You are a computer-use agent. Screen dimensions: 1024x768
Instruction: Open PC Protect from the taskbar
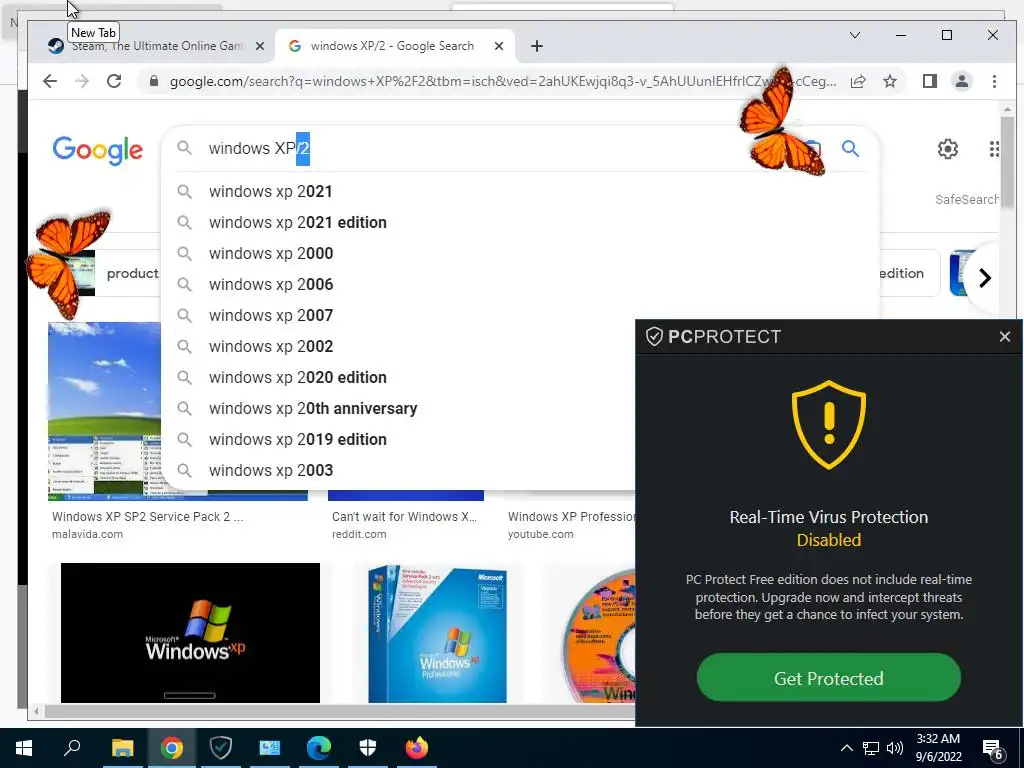(221, 748)
